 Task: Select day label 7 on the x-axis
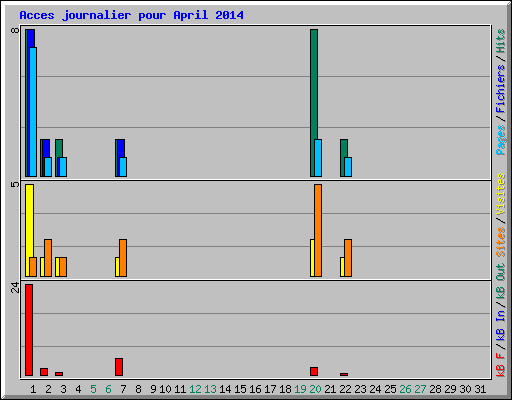click(x=123, y=389)
